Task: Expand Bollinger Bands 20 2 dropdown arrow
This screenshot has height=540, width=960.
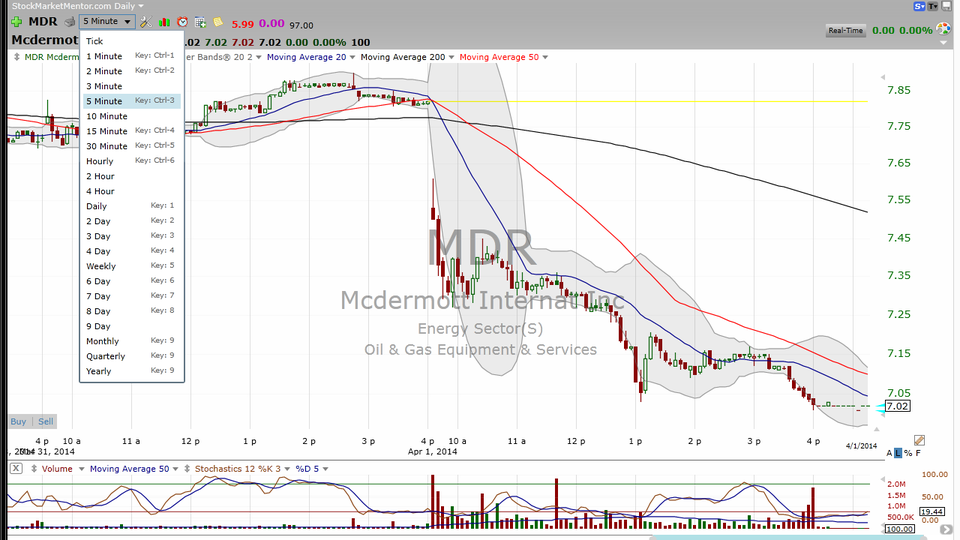Action: pyautogui.click(x=259, y=57)
